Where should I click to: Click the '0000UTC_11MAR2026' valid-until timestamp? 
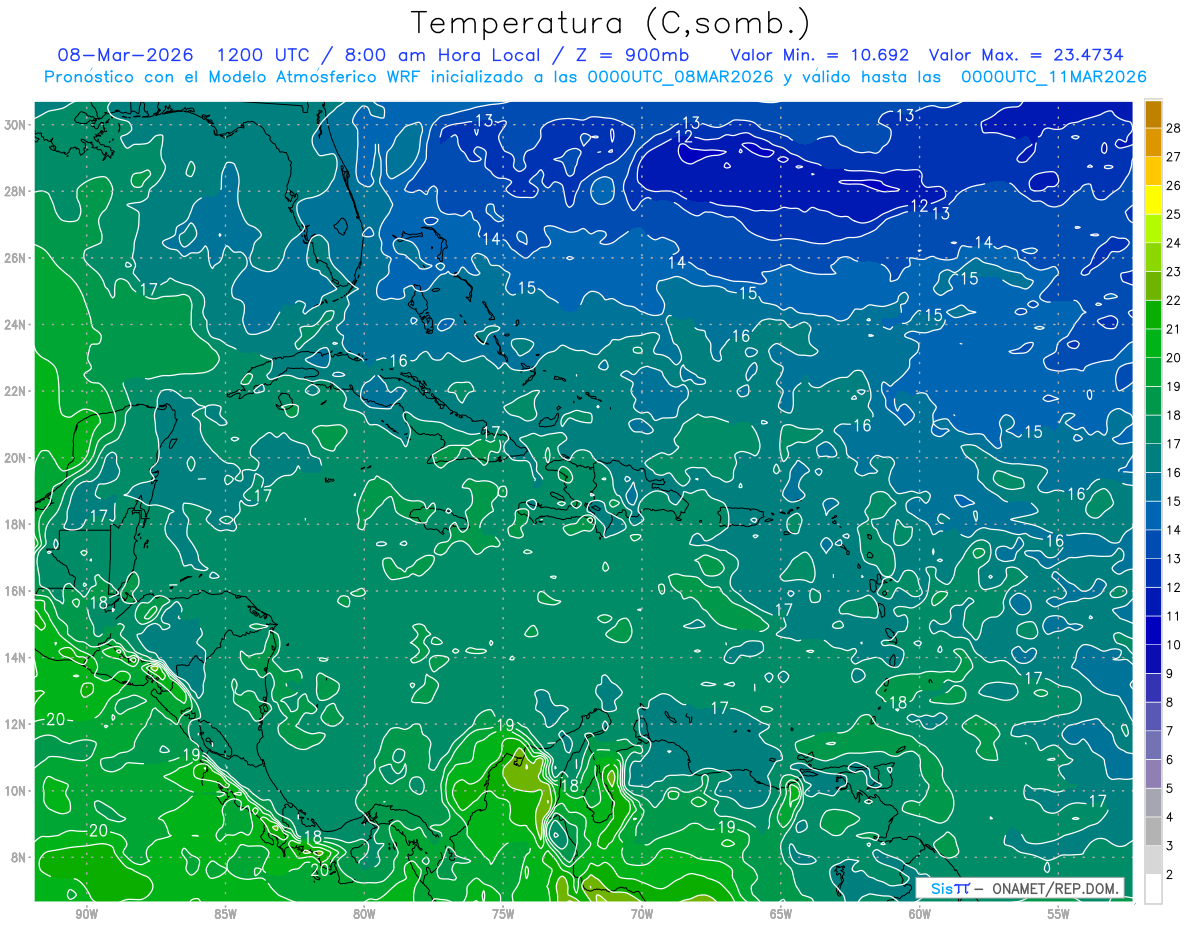(1053, 77)
